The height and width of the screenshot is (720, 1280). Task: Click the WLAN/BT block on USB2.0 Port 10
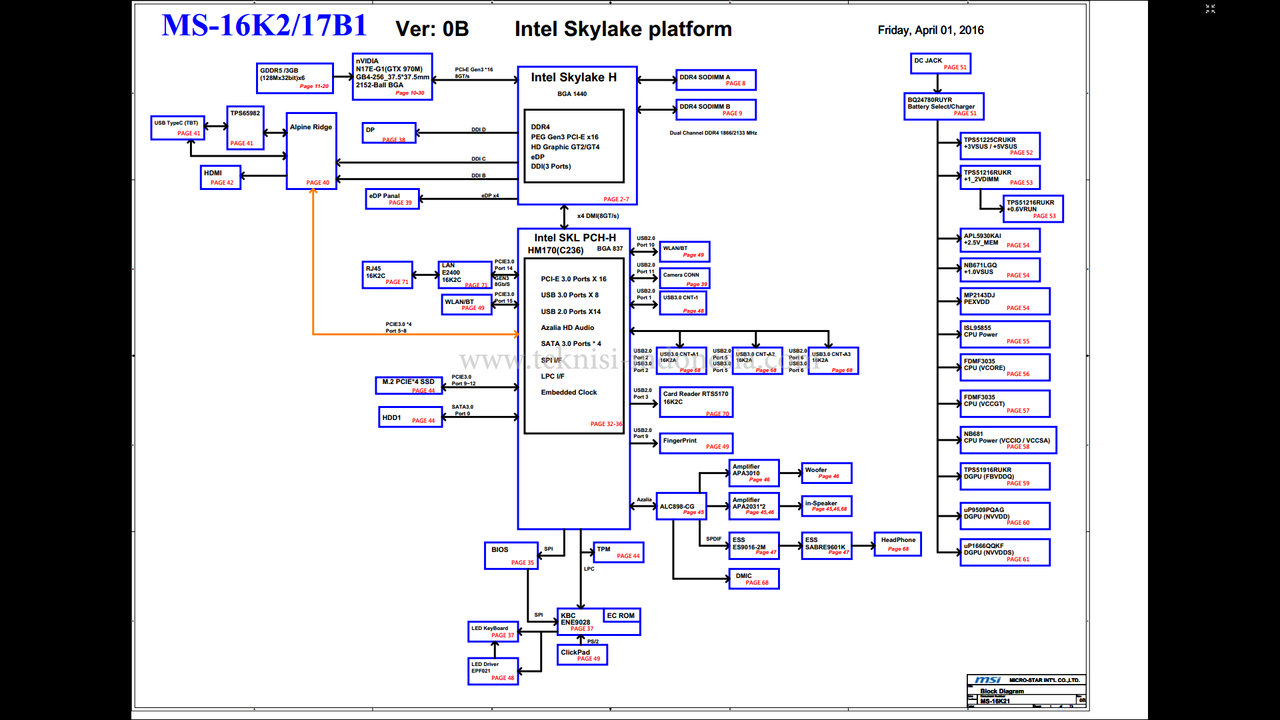tap(685, 251)
